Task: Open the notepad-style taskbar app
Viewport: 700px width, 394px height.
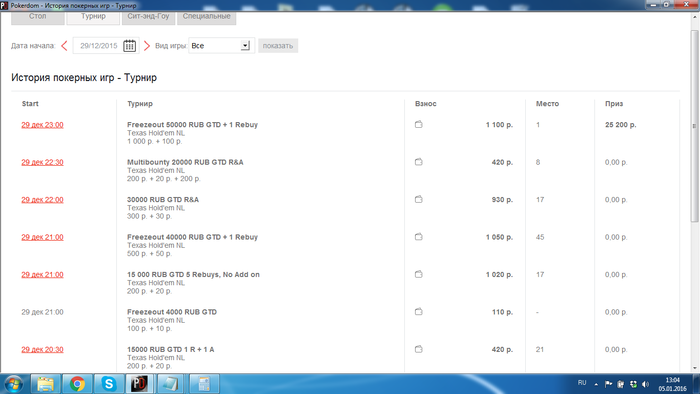Action: (170, 384)
